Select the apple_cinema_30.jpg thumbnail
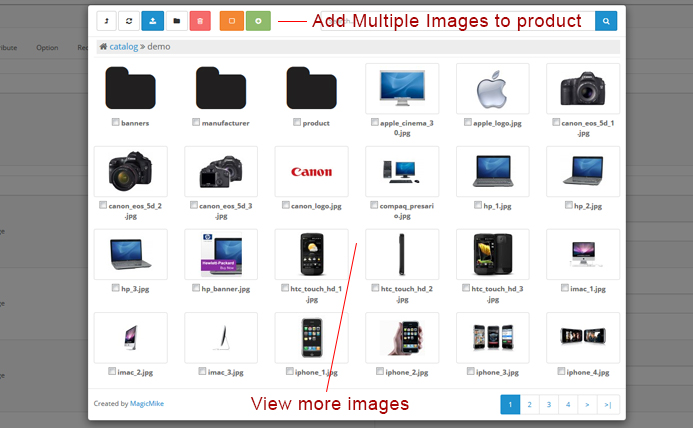Image resolution: width=693 pixels, height=428 pixels. [x=402, y=88]
